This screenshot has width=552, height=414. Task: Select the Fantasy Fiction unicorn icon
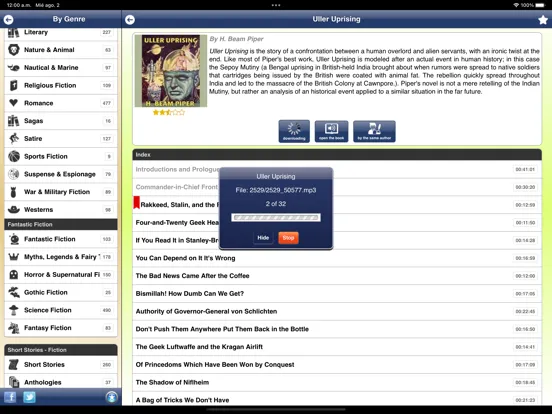[14, 328]
